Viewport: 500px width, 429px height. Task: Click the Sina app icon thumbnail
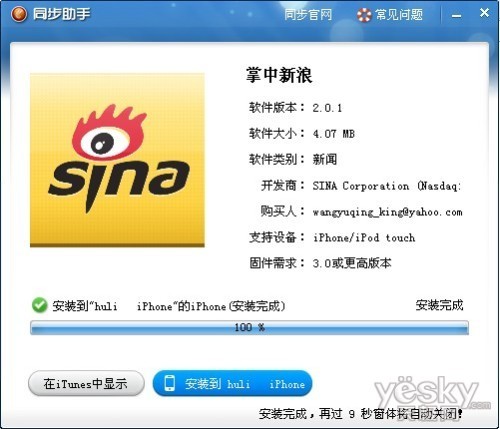pyautogui.click(x=117, y=160)
